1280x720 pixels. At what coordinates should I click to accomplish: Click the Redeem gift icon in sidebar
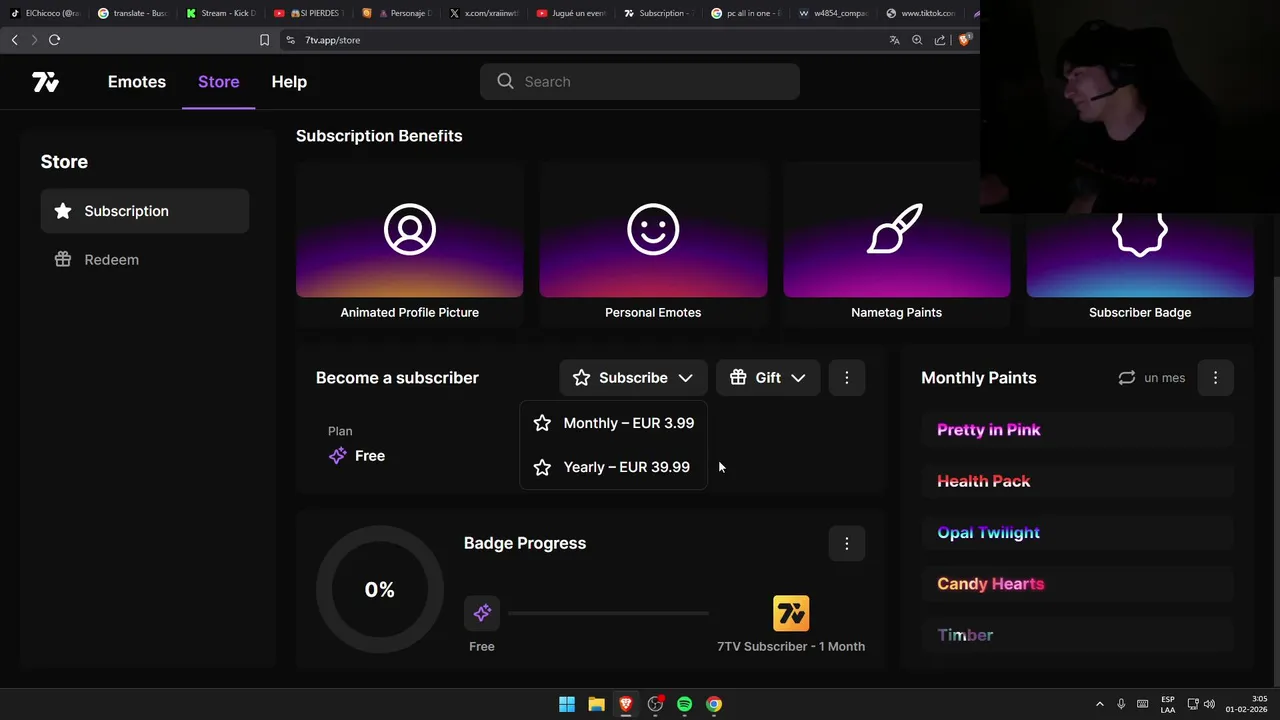[63, 259]
